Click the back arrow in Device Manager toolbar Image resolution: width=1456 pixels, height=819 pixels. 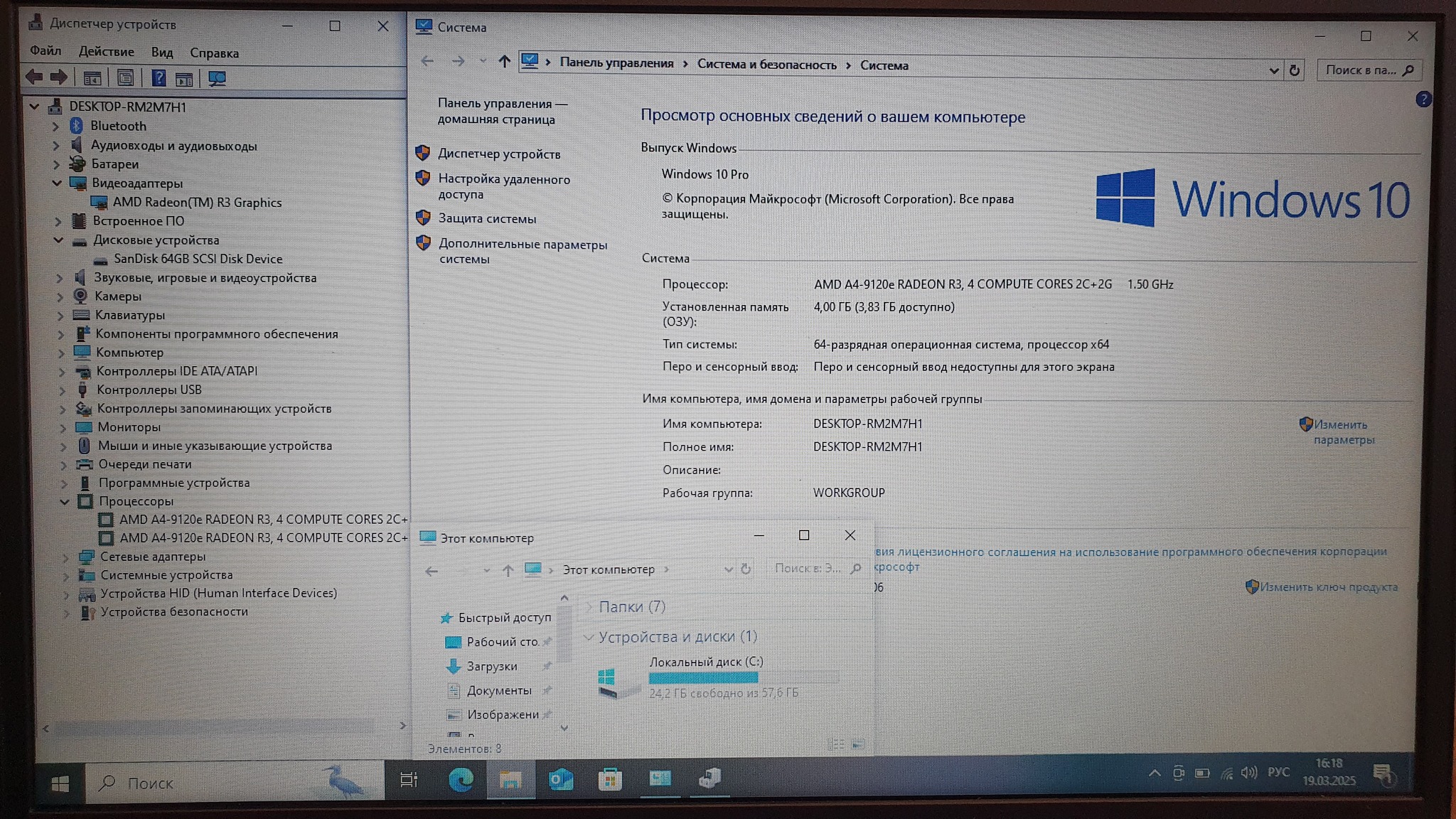[x=33, y=77]
